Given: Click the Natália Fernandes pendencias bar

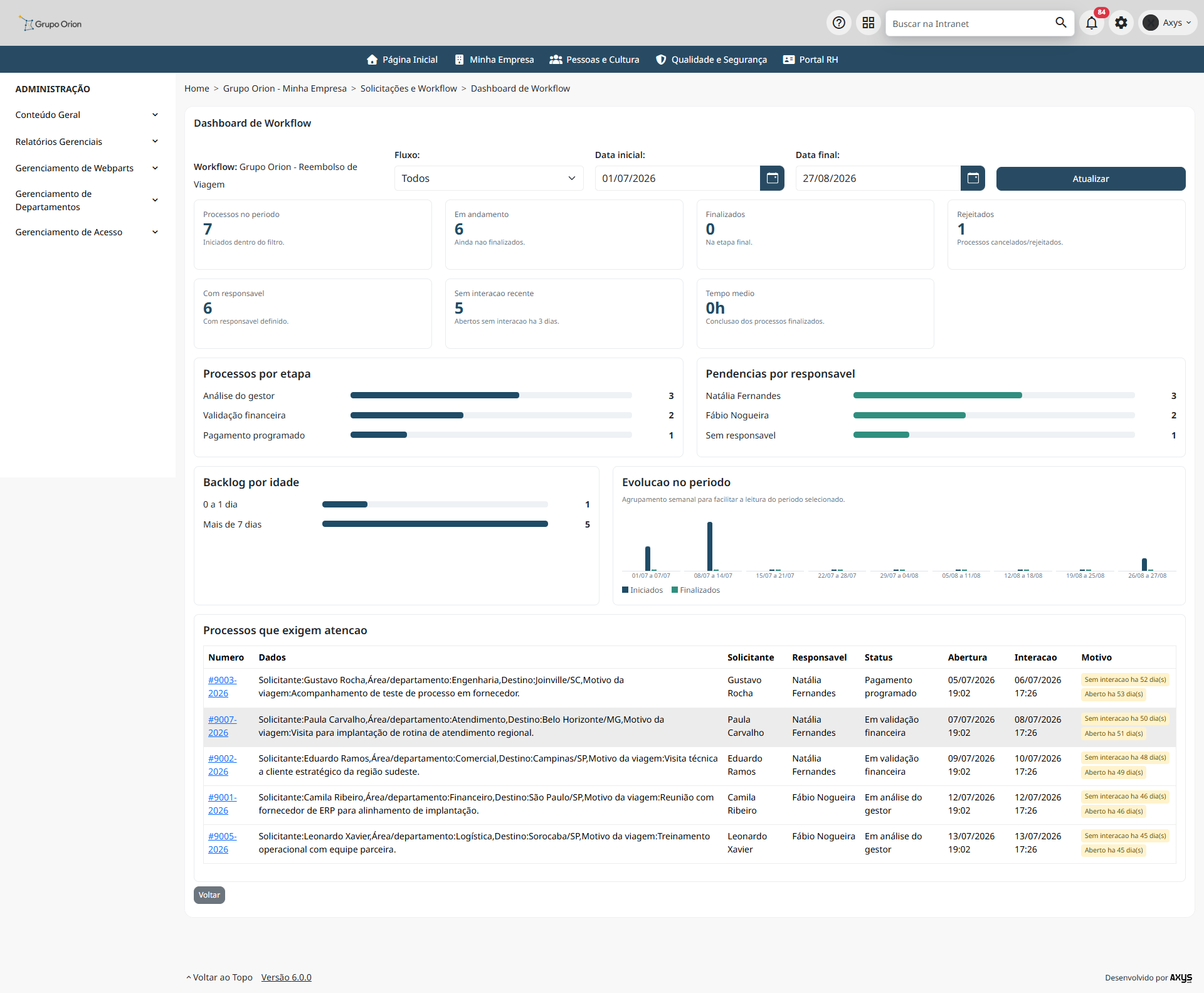Looking at the screenshot, I should 993,395.
